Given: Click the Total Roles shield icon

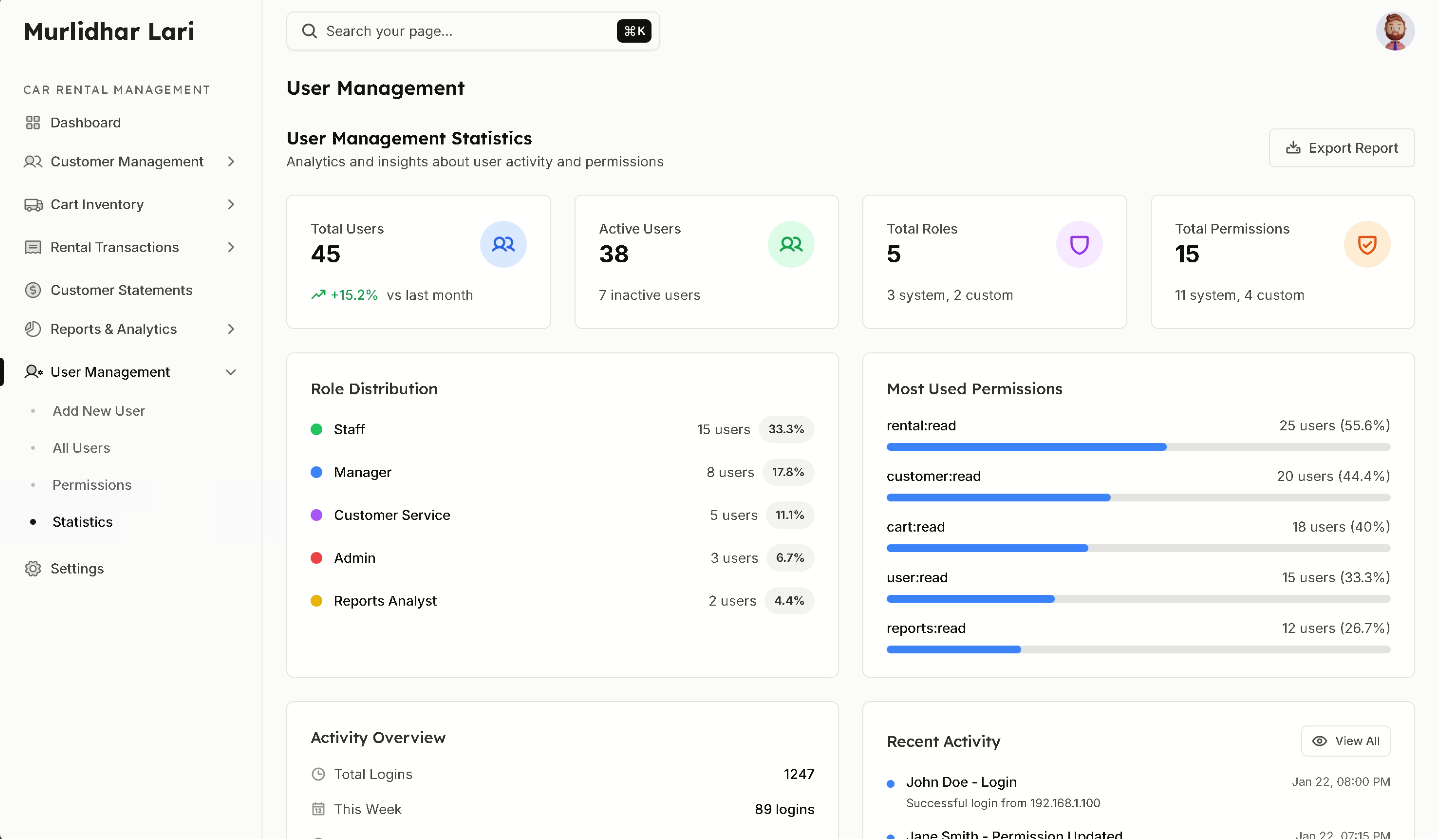Looking at the screenshot, I should coord(1079,244).
